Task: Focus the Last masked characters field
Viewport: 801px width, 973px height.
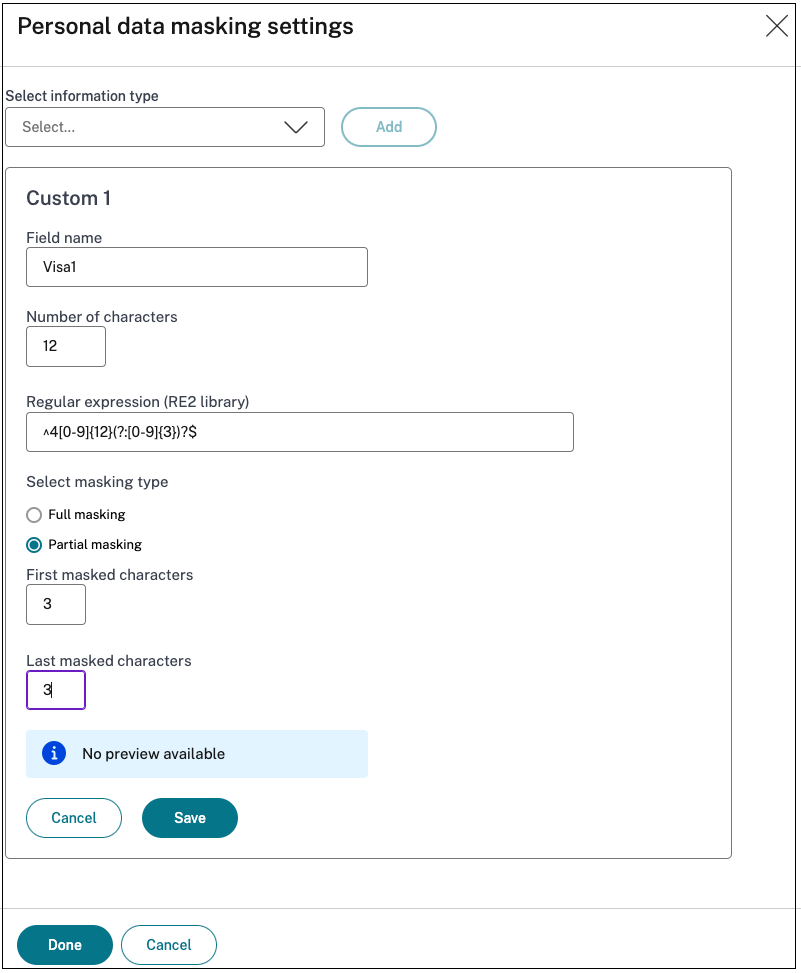Action: 56,690
